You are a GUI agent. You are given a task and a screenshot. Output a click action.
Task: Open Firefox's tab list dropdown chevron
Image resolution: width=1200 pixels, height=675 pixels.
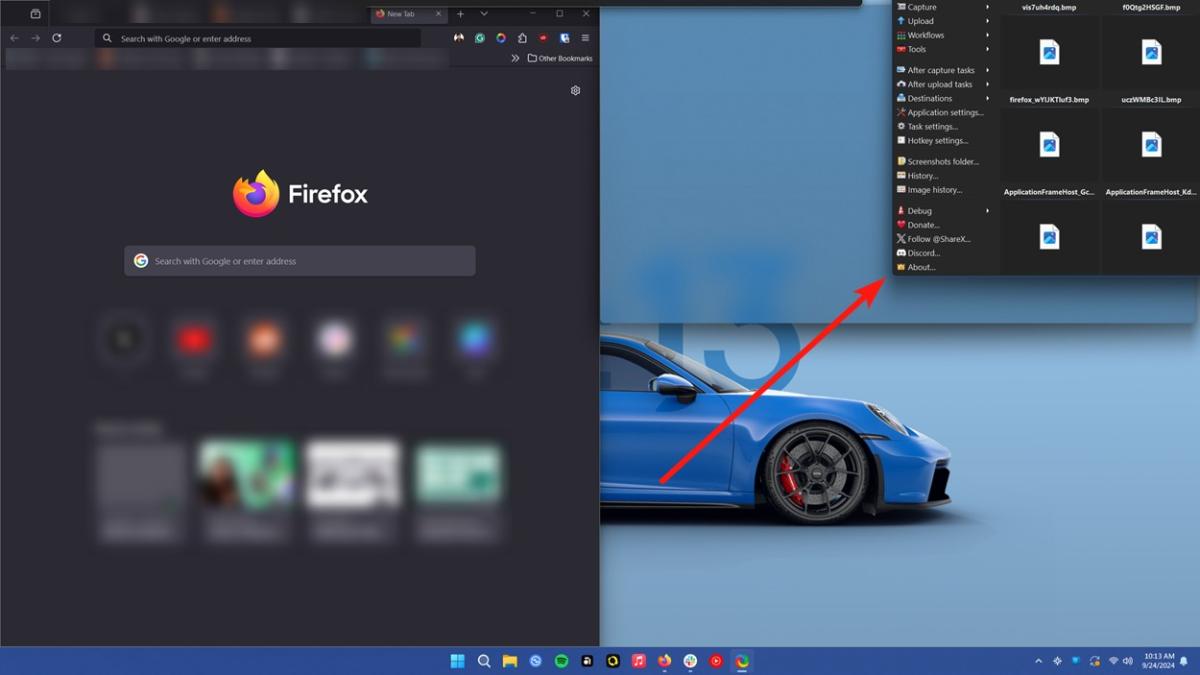483,14
